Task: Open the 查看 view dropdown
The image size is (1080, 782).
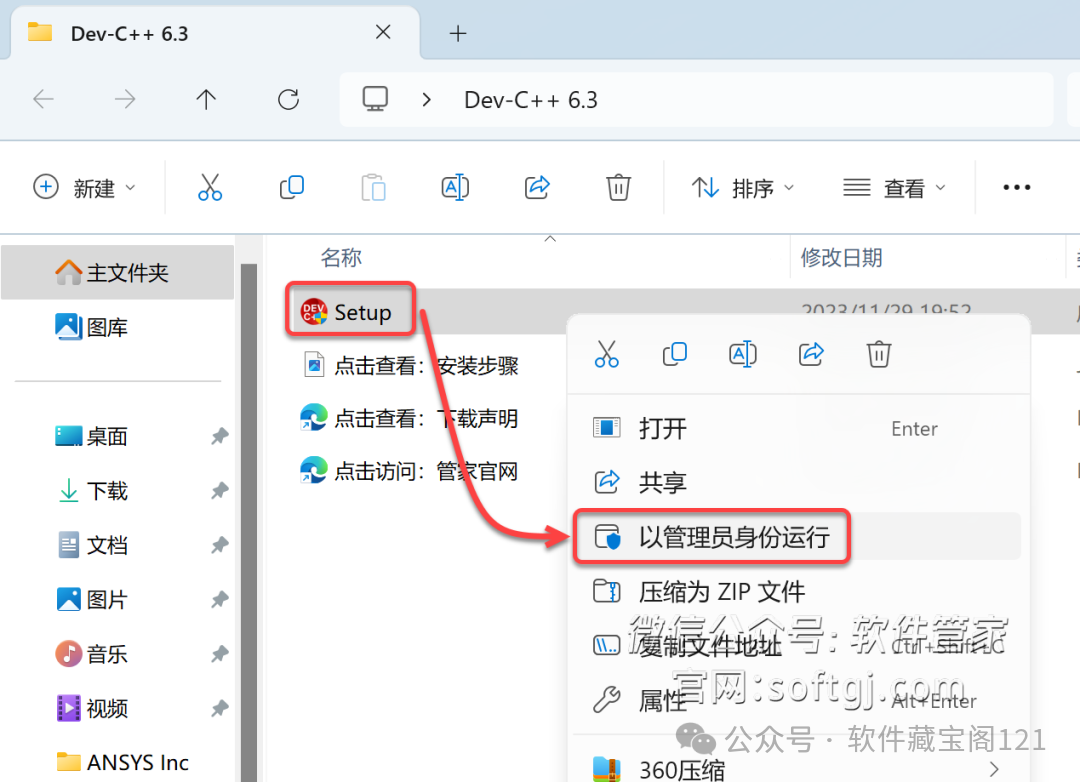Action: (x=894, y=187)
